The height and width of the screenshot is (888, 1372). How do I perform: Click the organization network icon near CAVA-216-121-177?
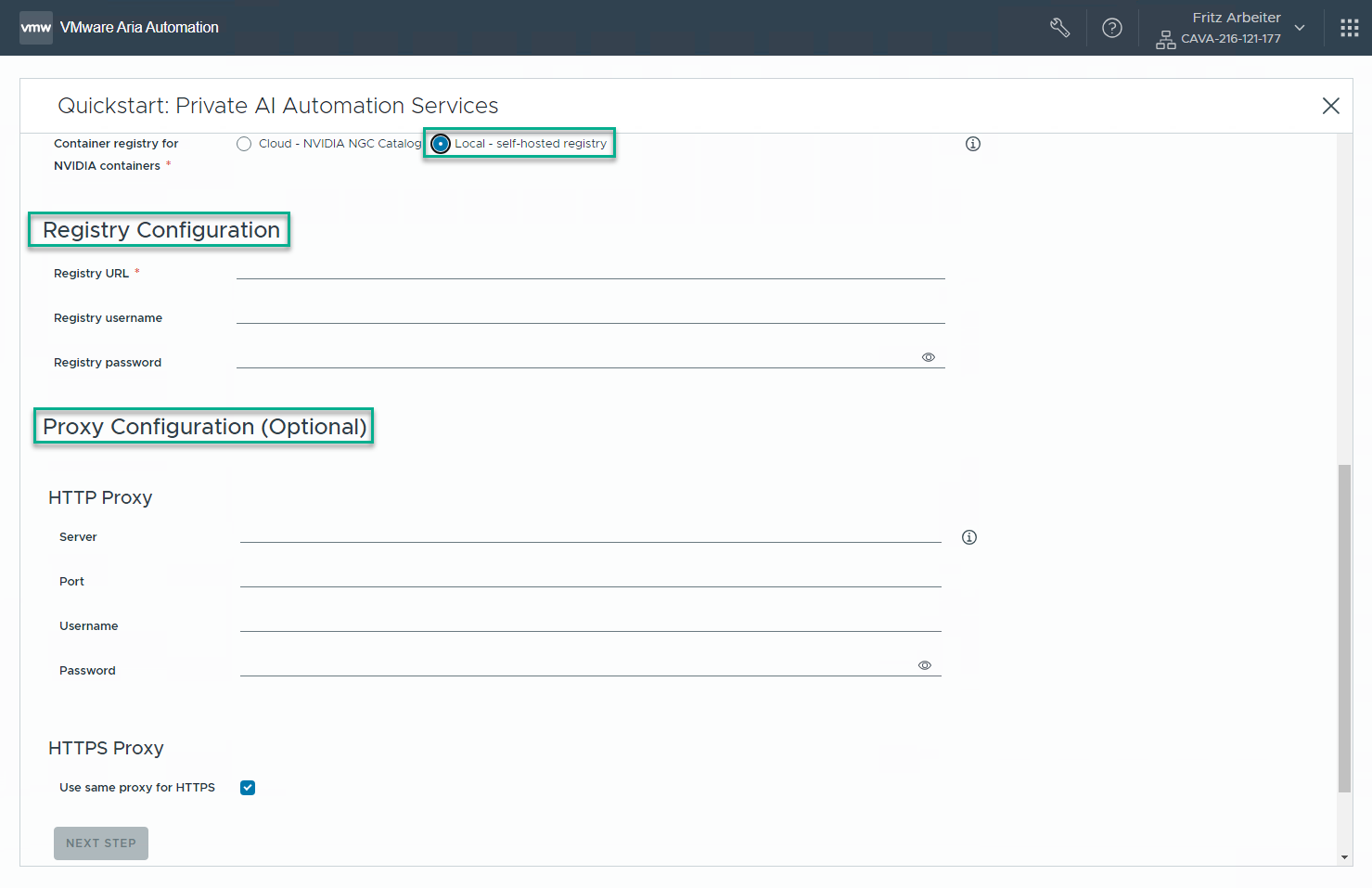[x=1165, y=40]
